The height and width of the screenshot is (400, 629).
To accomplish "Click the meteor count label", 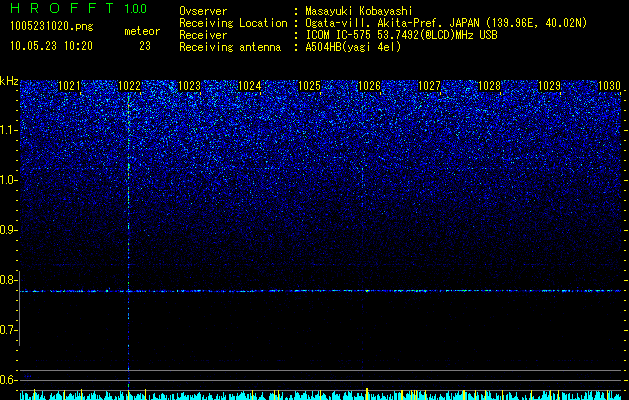I will [142, 31].
